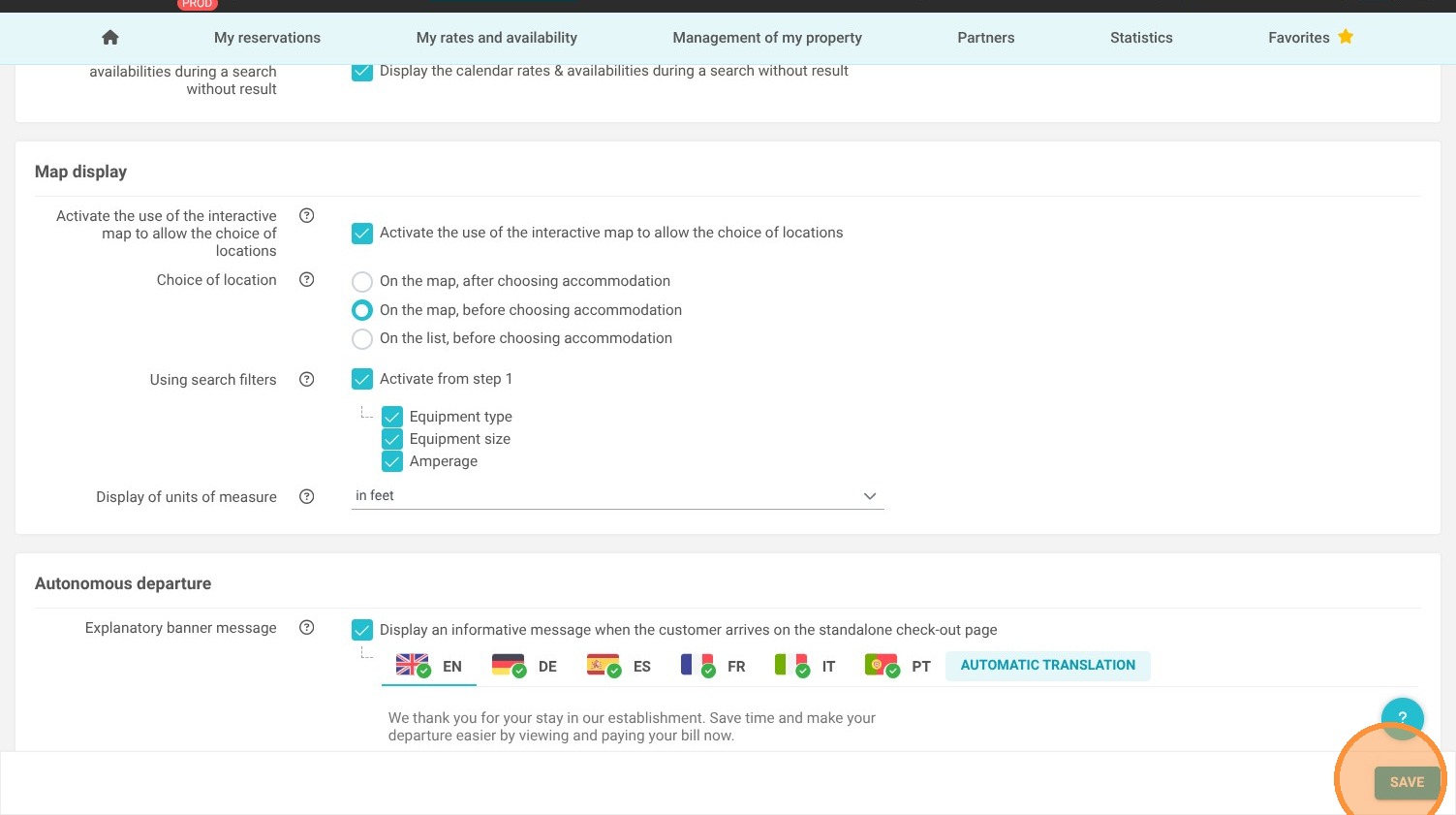
Task: Uncheck interactive map activation checkbox
Action: (362, 234)
